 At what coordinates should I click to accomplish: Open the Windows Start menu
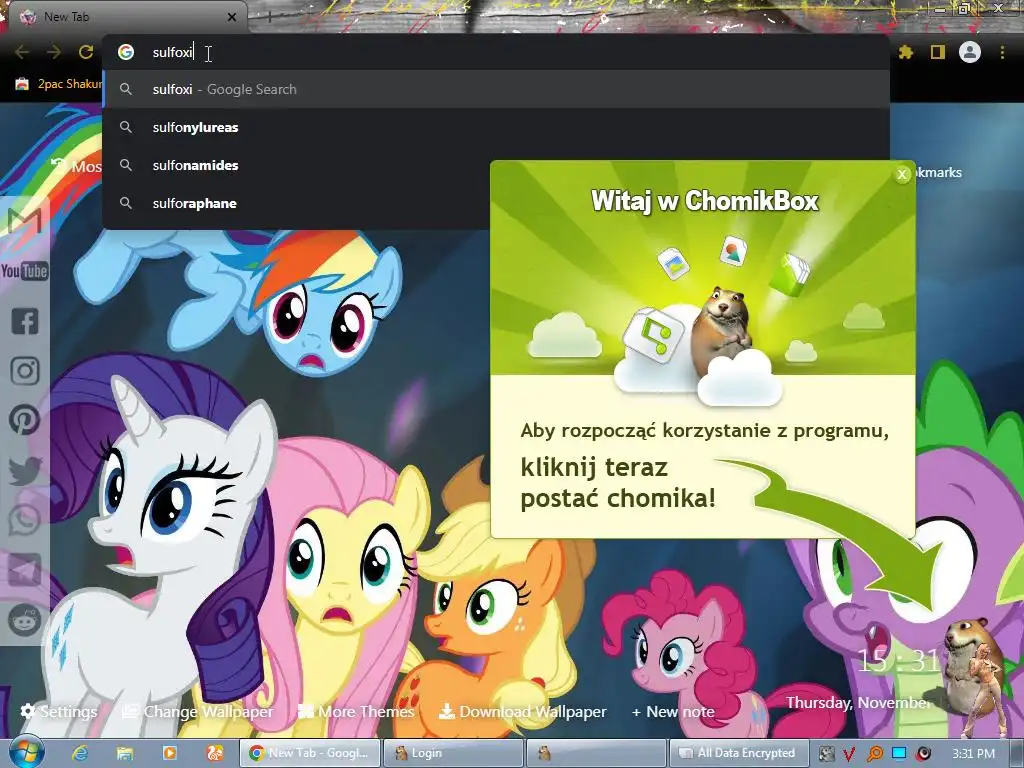pyautogui.click(x=26, y=752)
